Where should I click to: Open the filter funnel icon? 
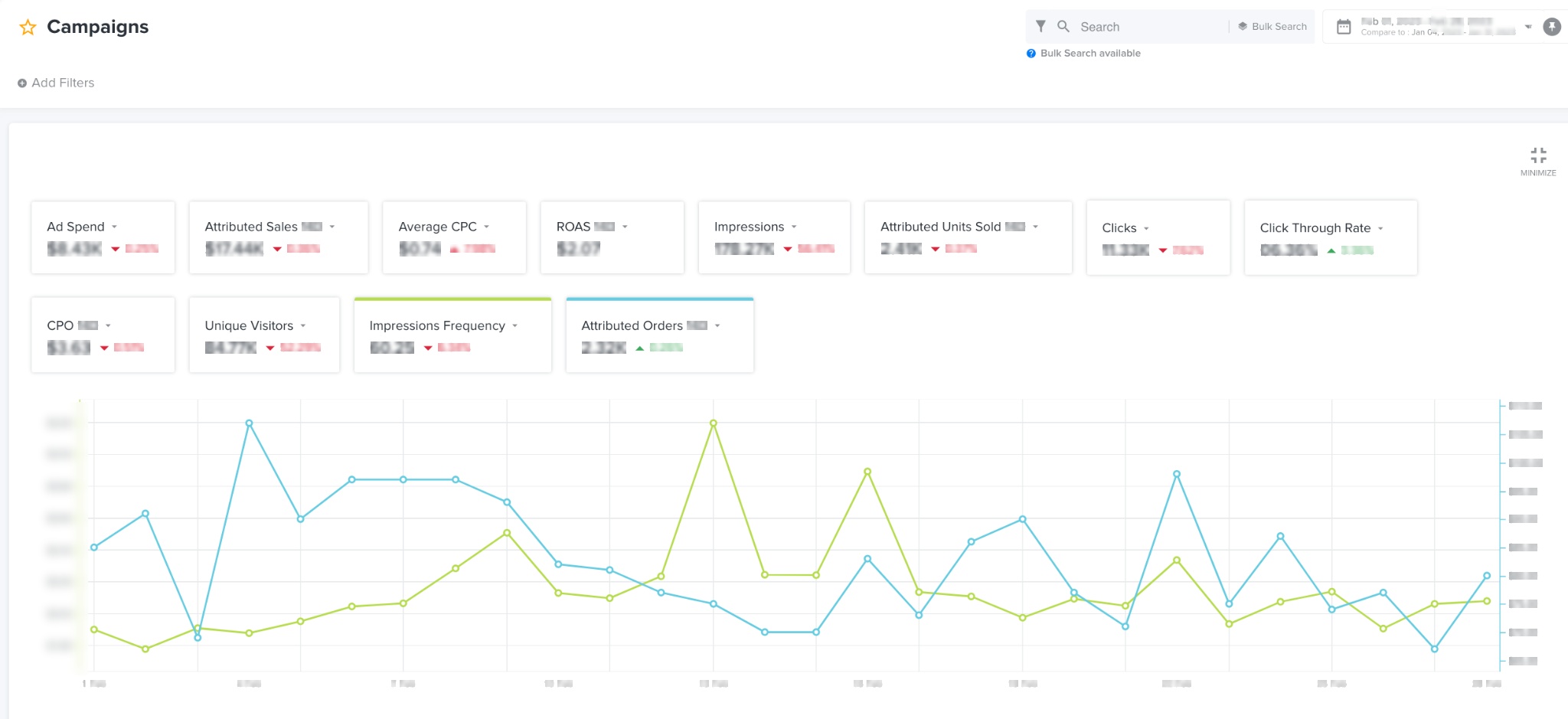(1040, 26)
